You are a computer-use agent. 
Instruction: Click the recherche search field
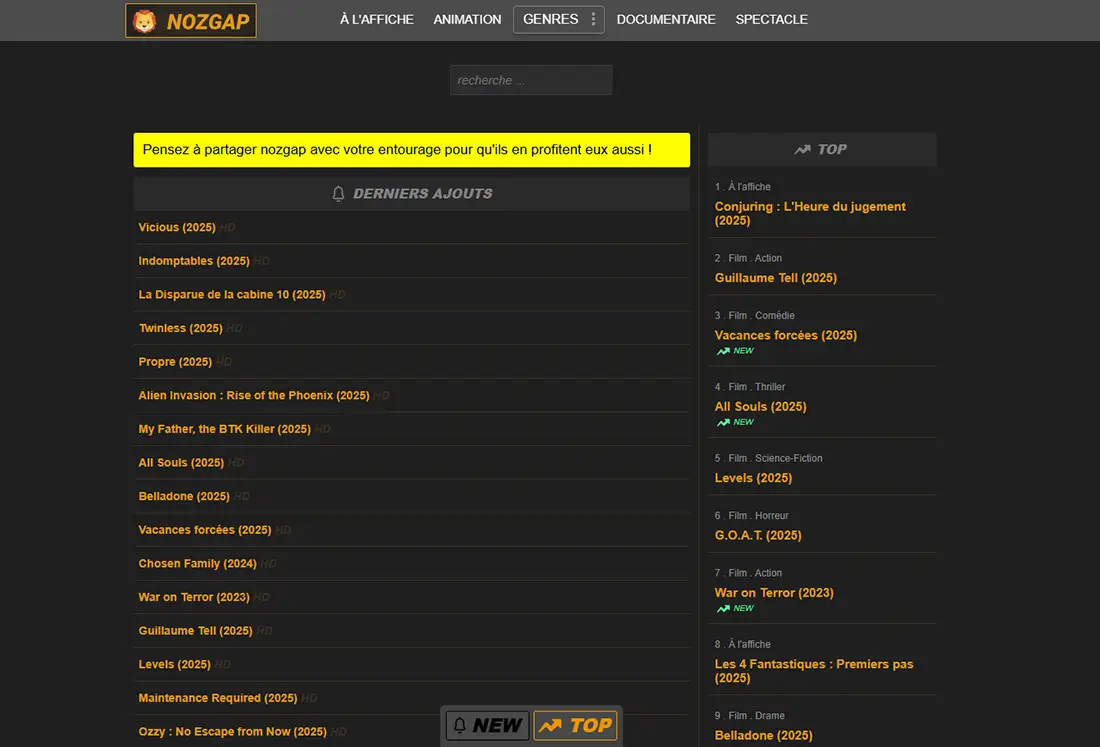coord(531,80)
